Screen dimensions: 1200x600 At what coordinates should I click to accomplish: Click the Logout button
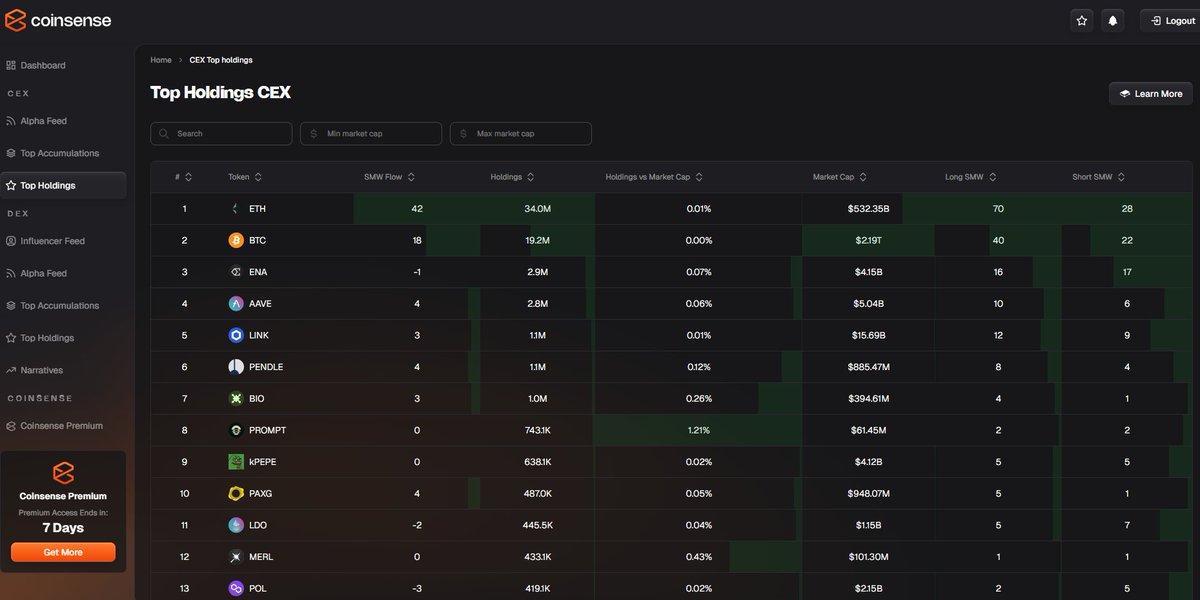pyautogui.click(x=1170, y=20)
